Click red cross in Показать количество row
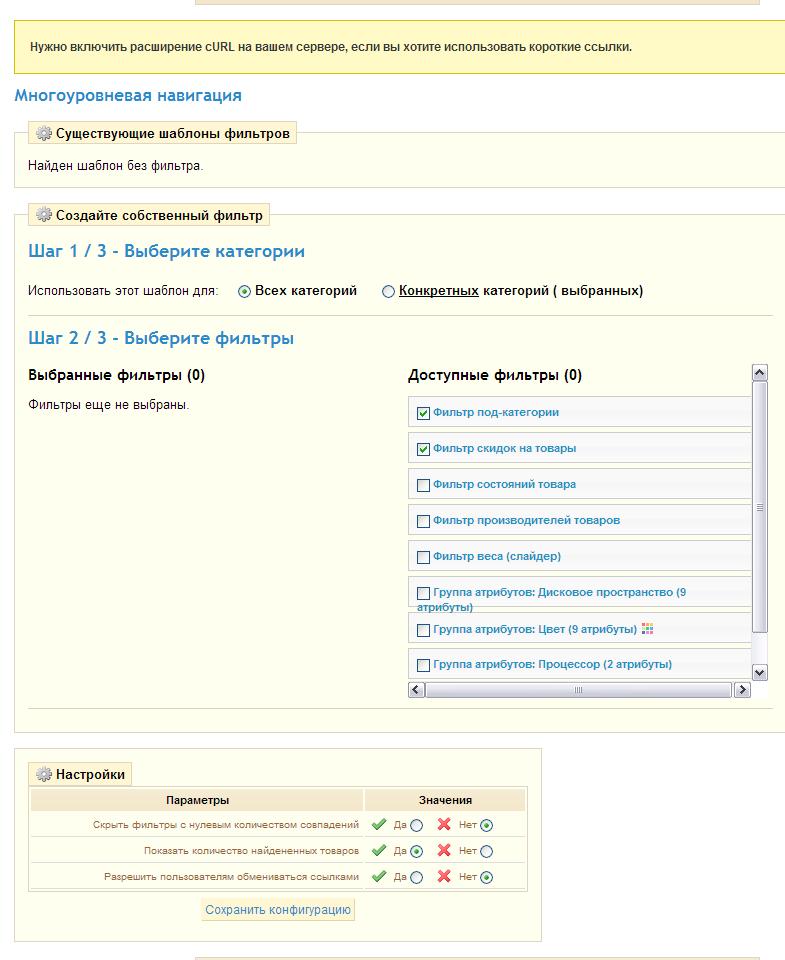 [444, 850]
